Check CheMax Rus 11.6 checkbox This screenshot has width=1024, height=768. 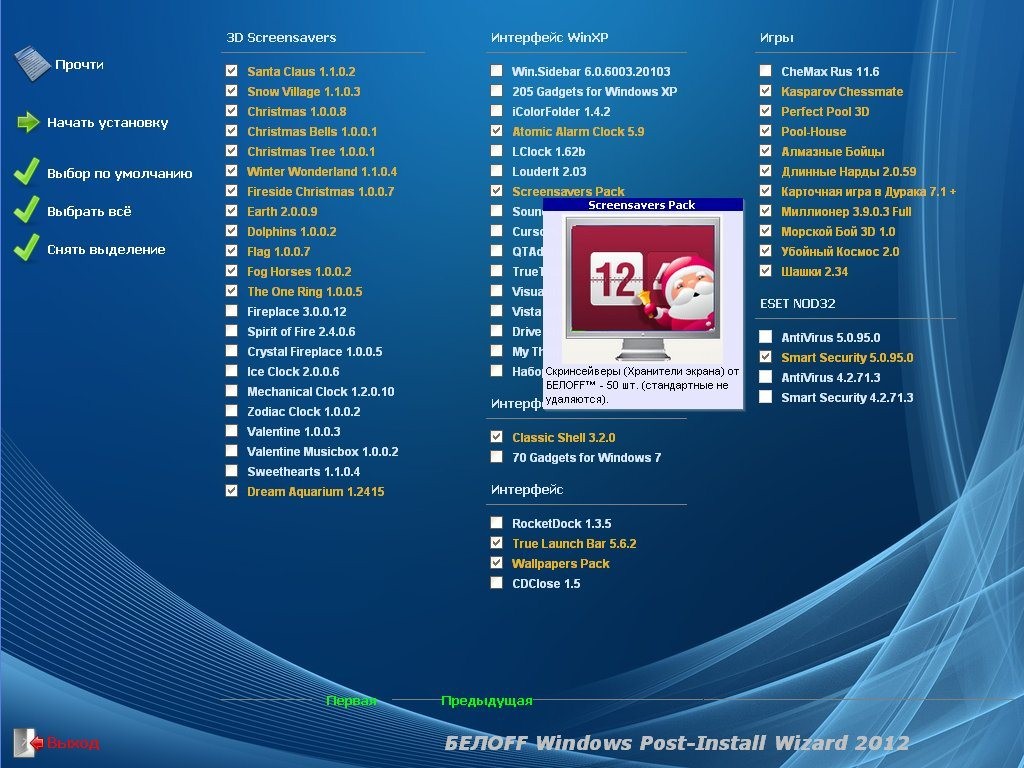tap(765, 71)
